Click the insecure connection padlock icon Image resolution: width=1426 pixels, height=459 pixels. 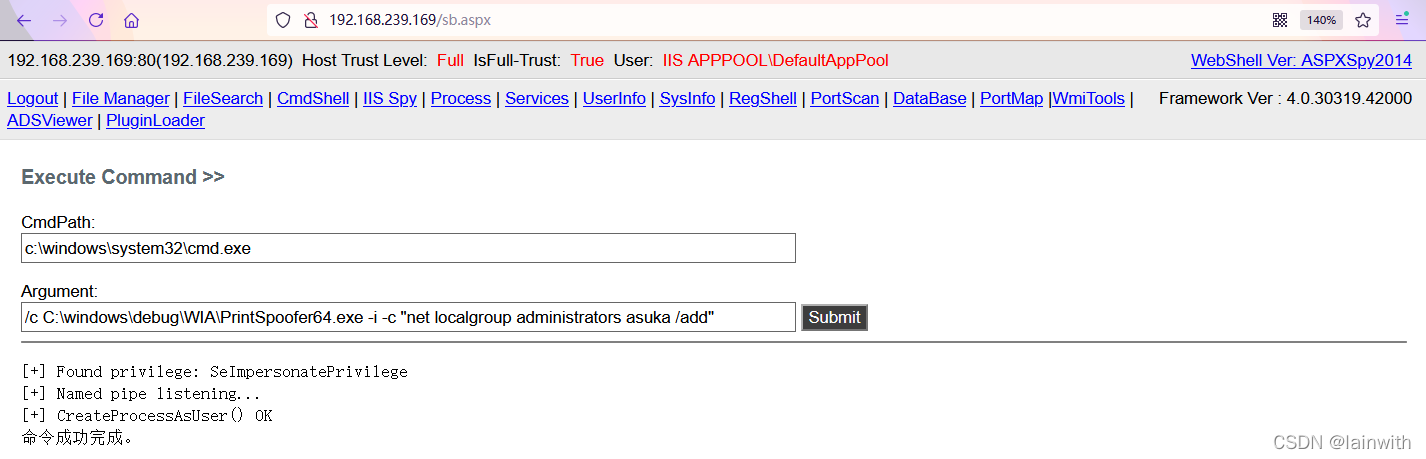310,20
